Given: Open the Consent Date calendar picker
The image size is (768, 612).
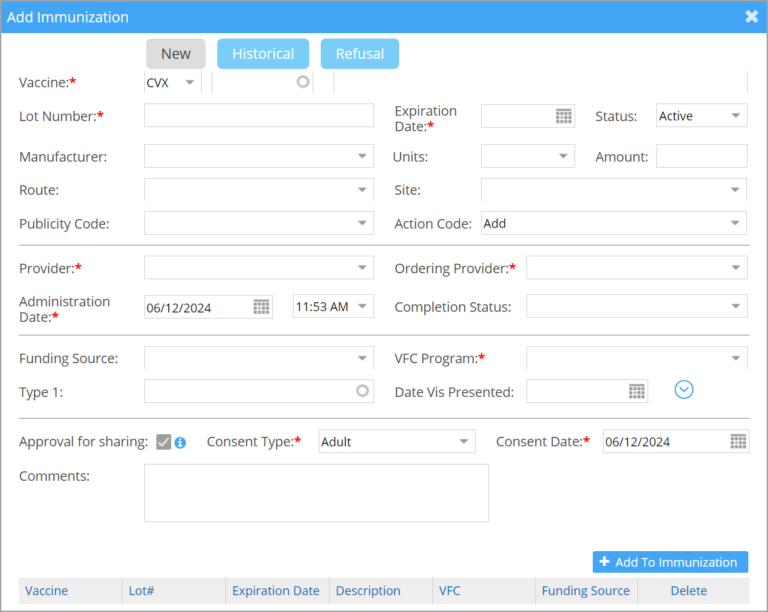Looking at the screenshot, I should coord(738,441).
